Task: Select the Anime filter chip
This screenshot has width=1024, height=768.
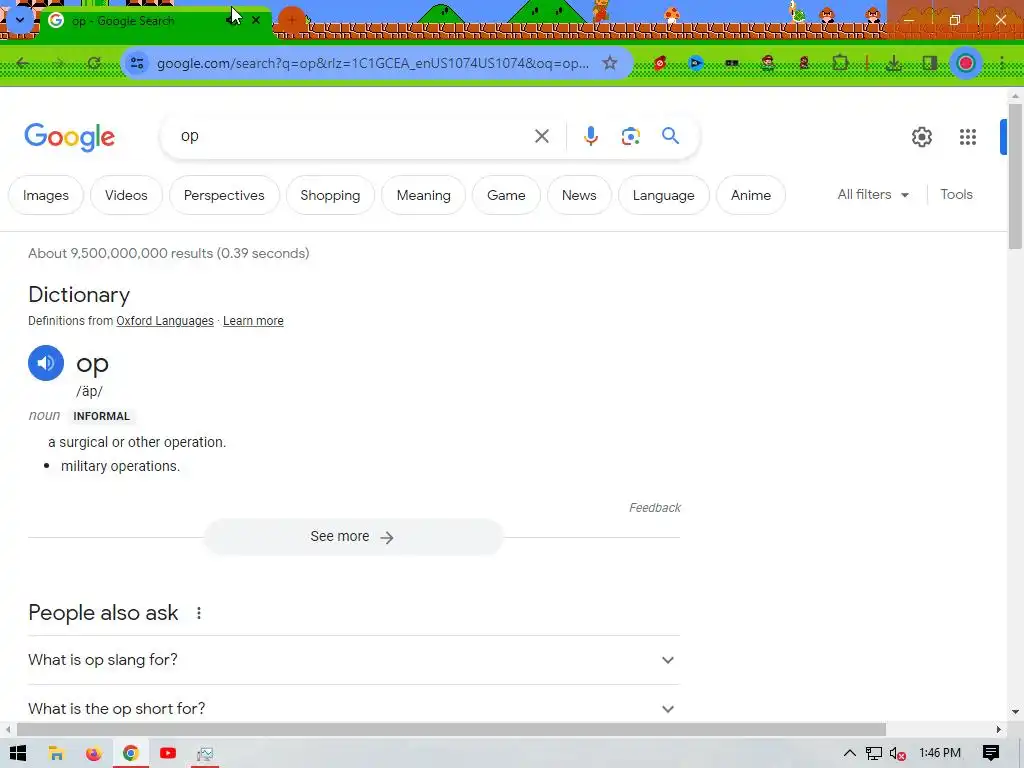Action: (x=751, y=195)
